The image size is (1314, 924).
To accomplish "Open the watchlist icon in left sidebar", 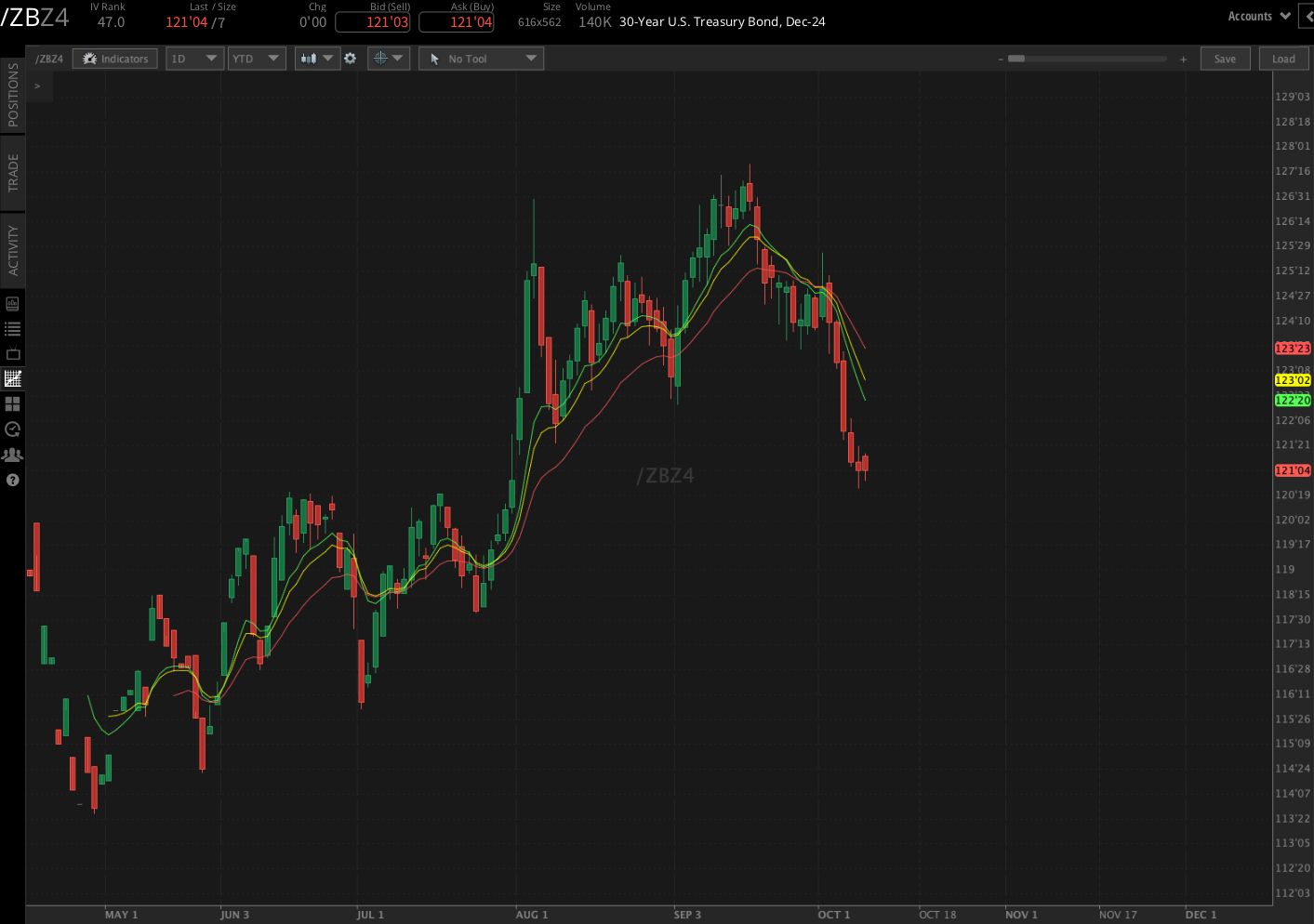I will click(12, 328).
